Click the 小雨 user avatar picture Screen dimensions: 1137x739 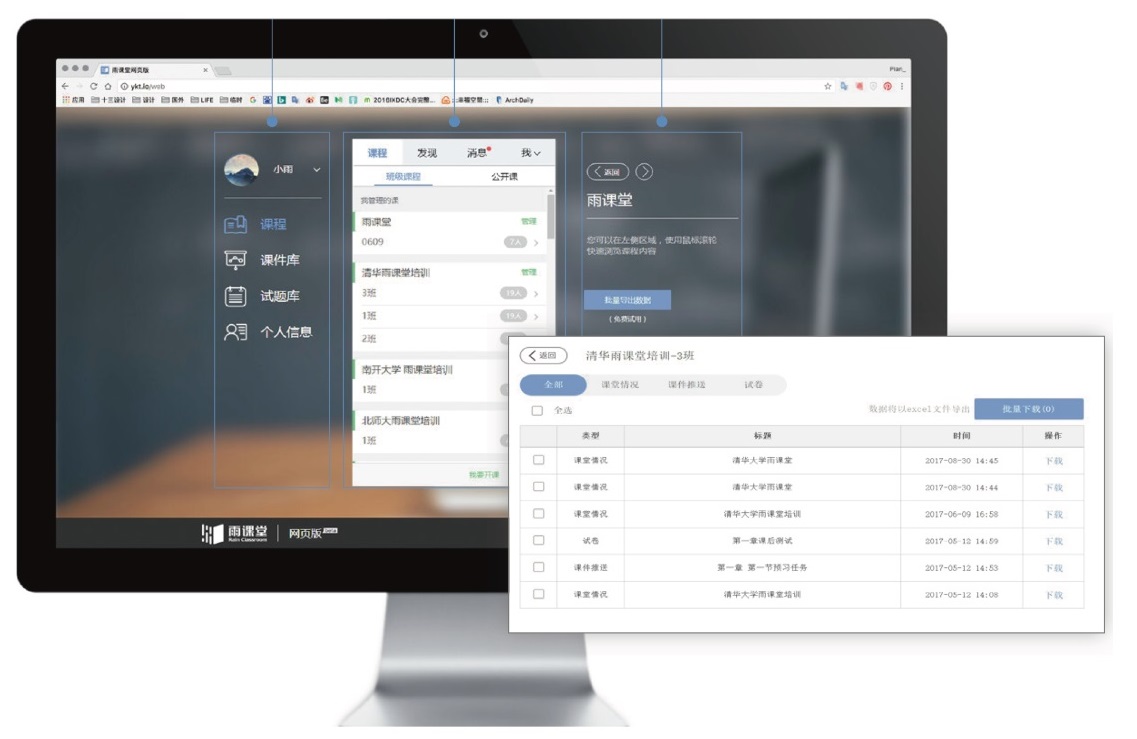tap(241, 170)
